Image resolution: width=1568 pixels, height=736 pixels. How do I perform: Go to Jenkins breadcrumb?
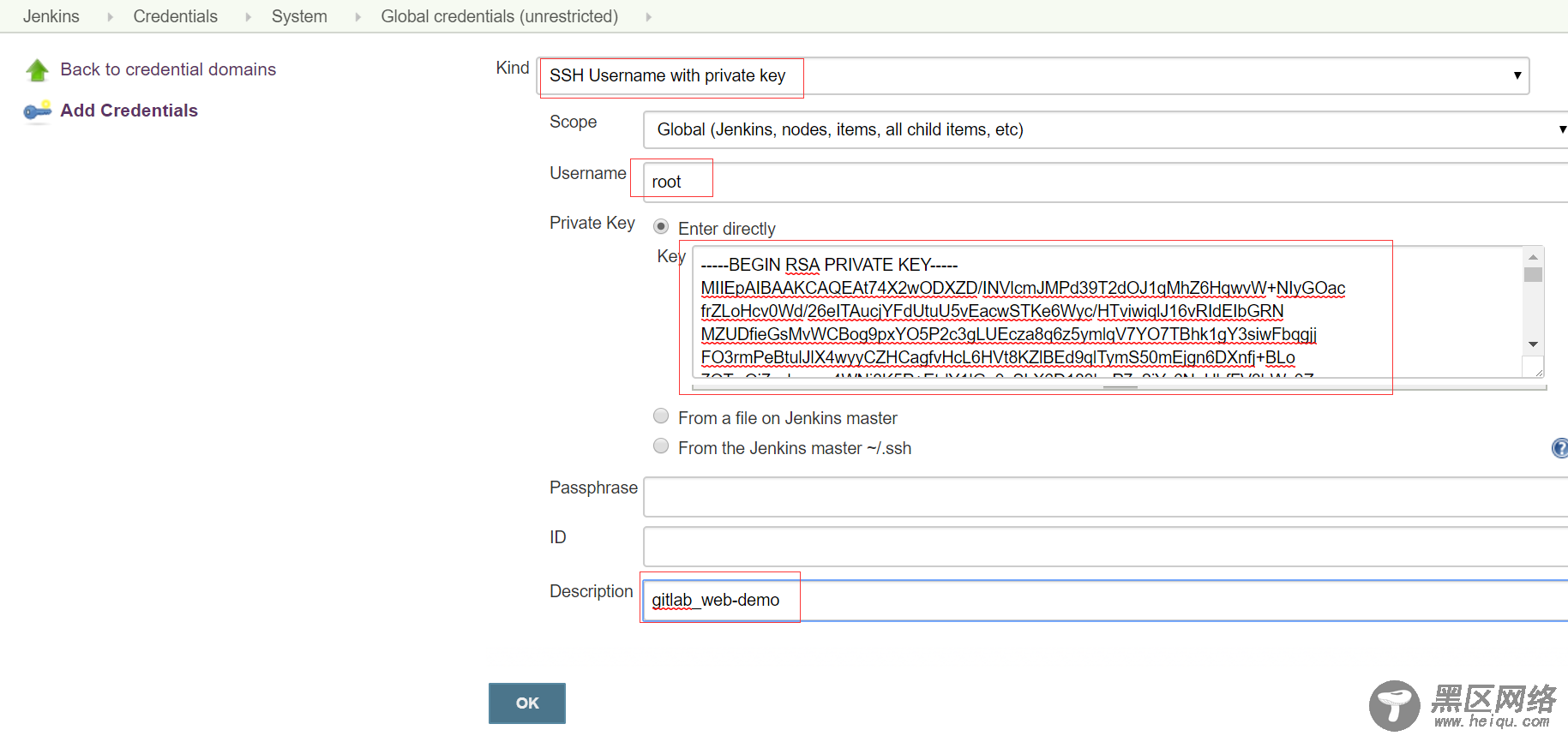tap(51, 16)
